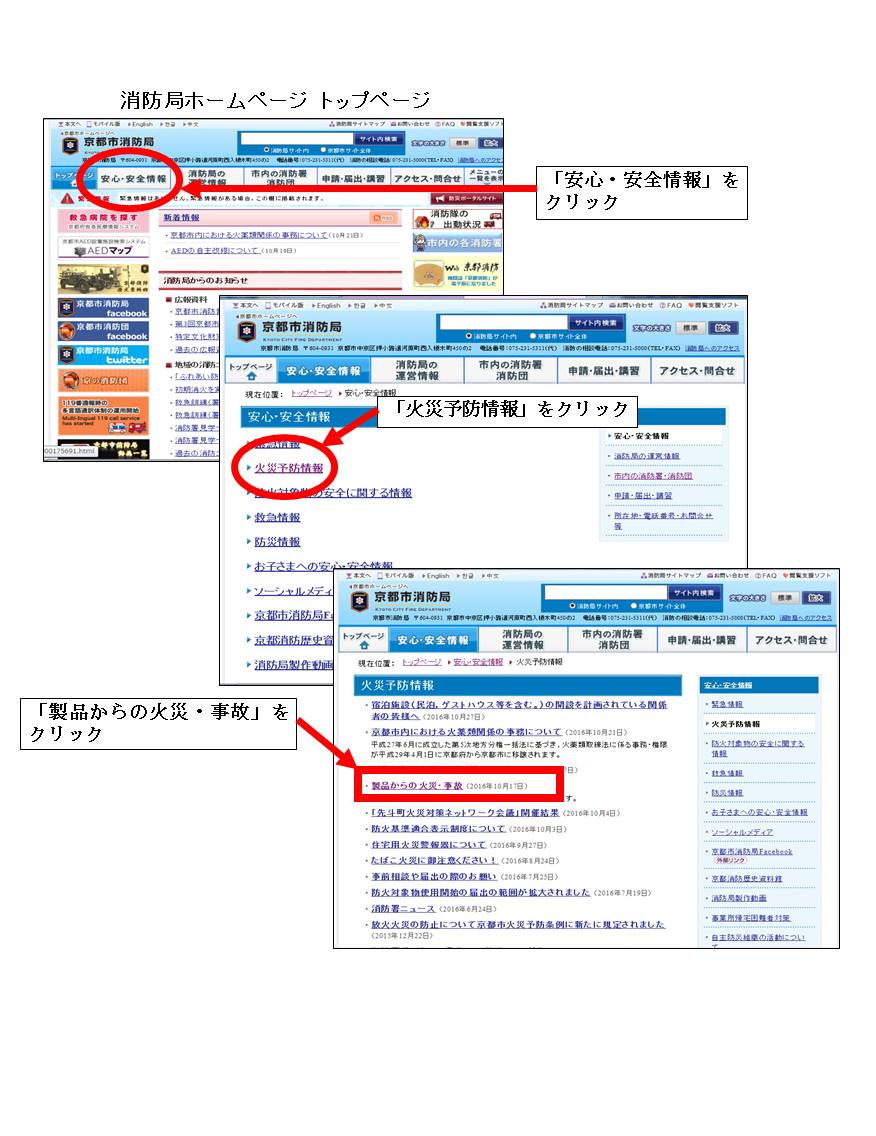Image resolution: width=876 pixels, height=1136 pixels.
Task: Click search field on 安心・安全情報 page
Action: (504, 322)
